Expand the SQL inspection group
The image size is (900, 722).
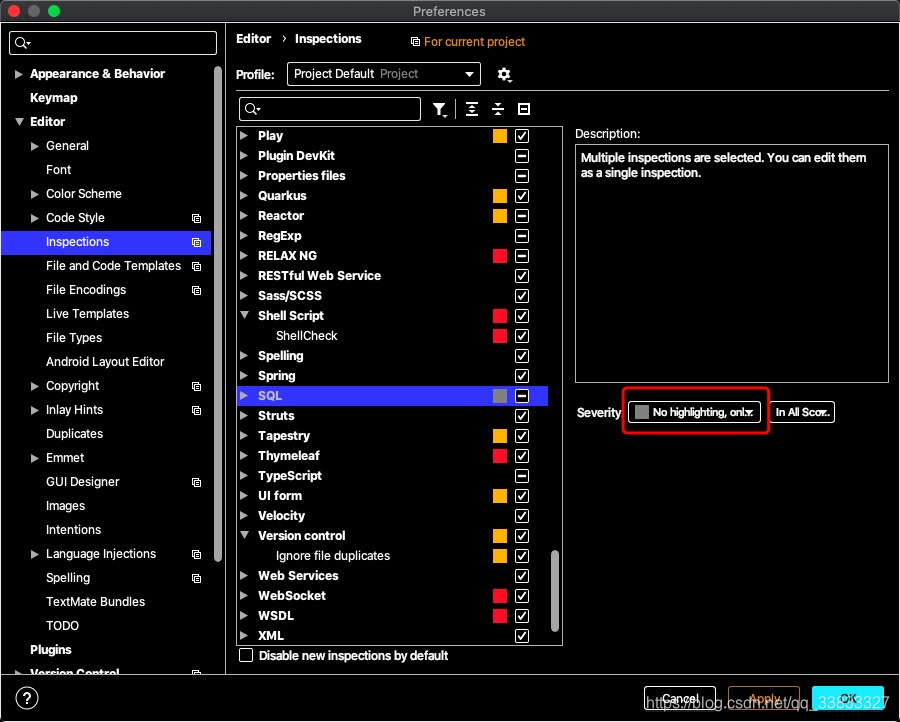pos(244,395)
